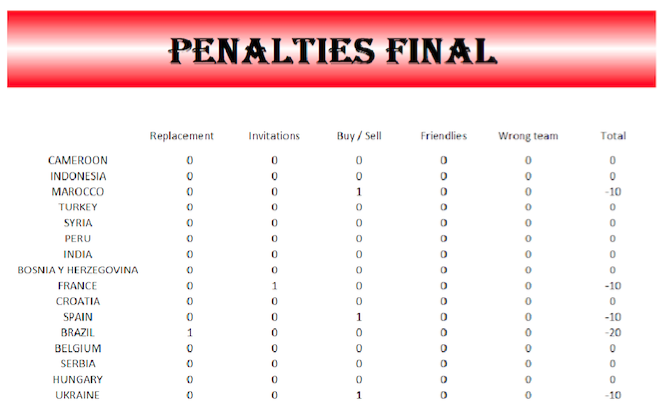This screenshot has height=419, width=663.
Task: Click the Buy / Sell column header
Action: coord(359,136)
